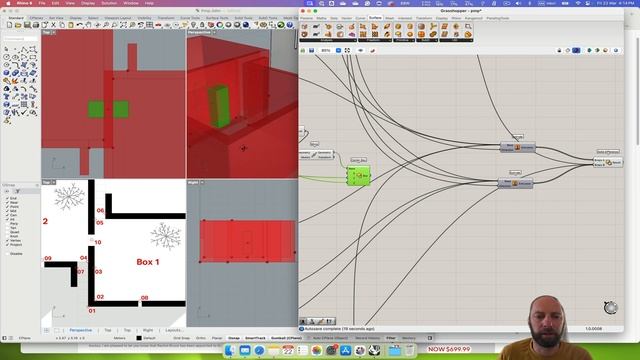Click Grasshopper sketch brush icon
The height and width of the screenshot is (360, 640).
coord(372,51)
